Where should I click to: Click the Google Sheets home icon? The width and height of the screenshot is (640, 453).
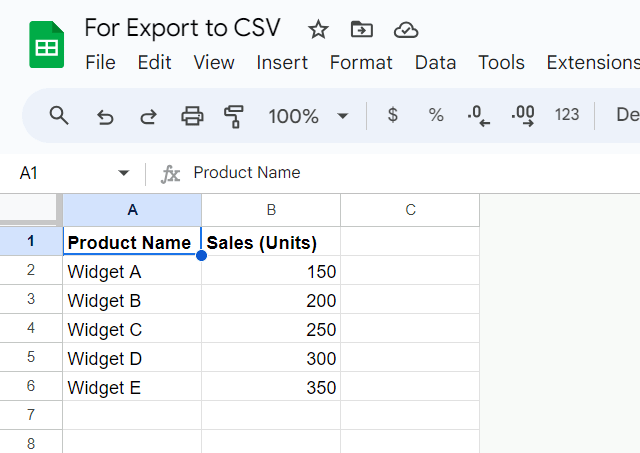[x=46, y=46]
